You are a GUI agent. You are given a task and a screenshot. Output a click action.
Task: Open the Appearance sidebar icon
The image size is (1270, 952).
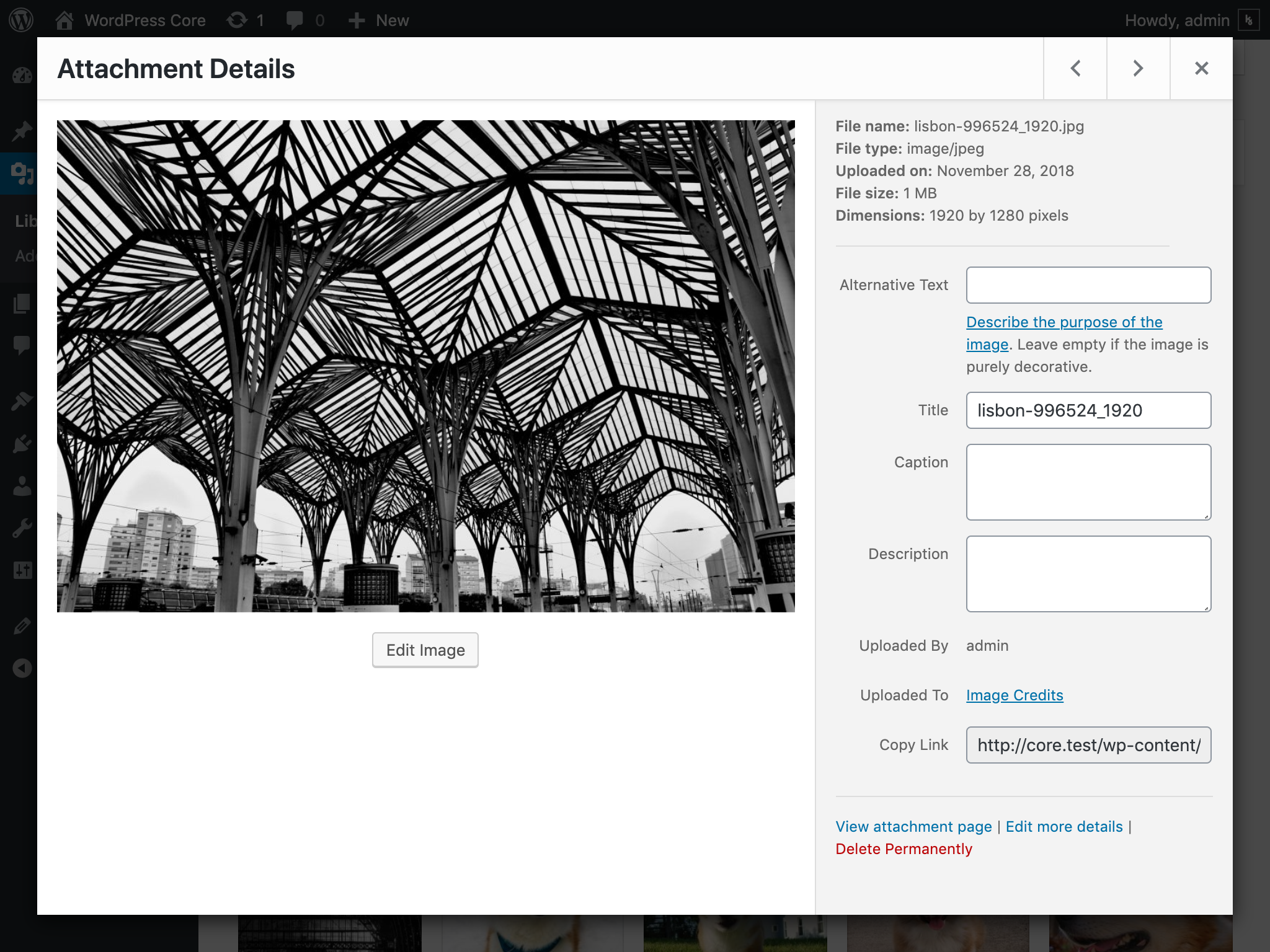tap(22, 401)
